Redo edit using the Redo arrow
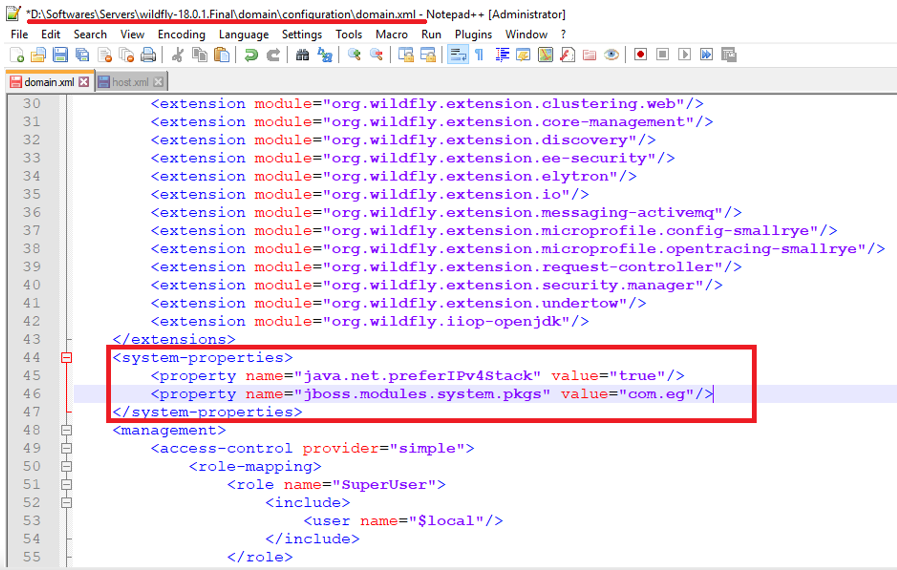Image resolution: width=897 pixels, height=570 pixels. coord(273,55)
